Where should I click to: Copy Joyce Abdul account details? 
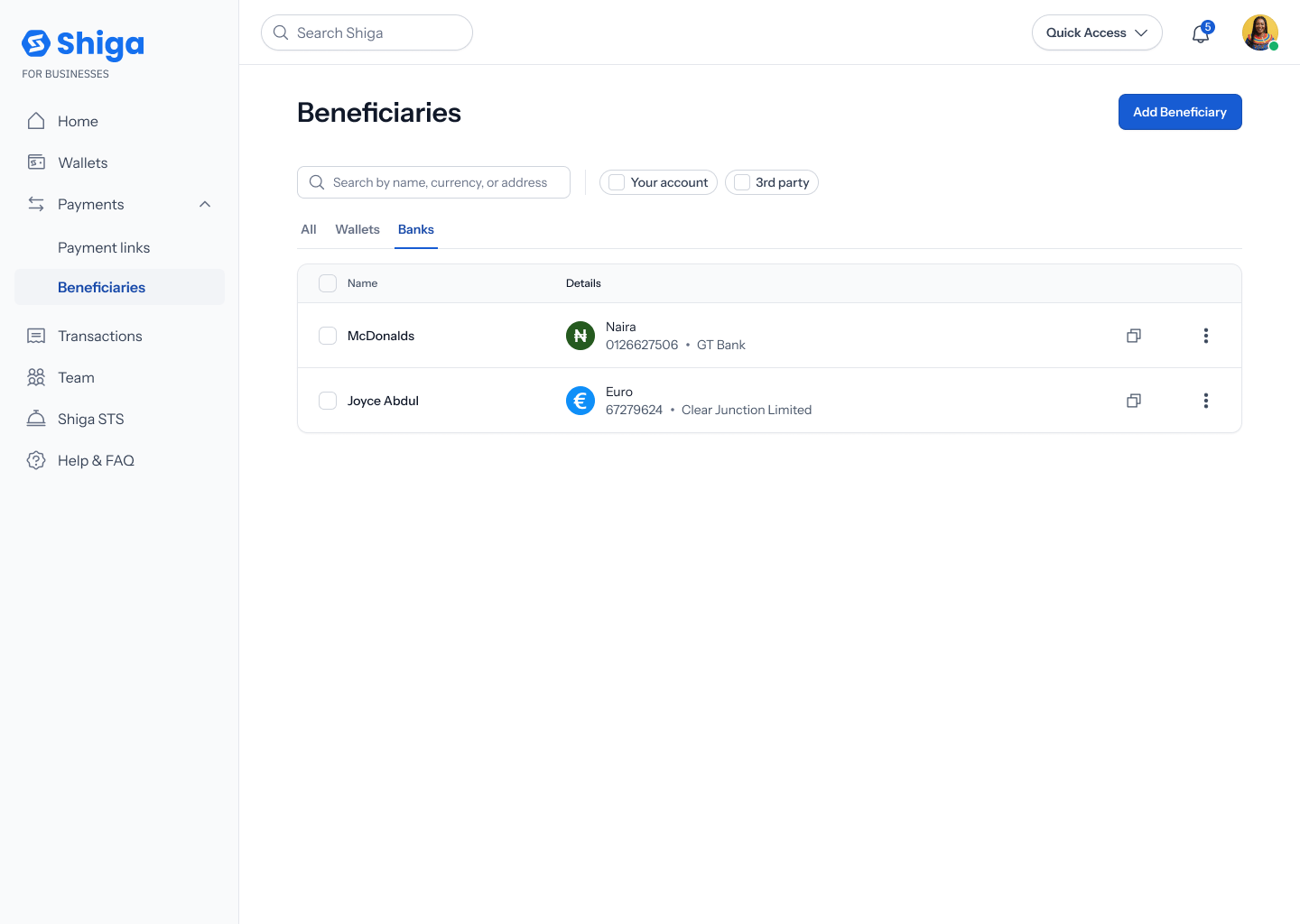coord(1134,401)
